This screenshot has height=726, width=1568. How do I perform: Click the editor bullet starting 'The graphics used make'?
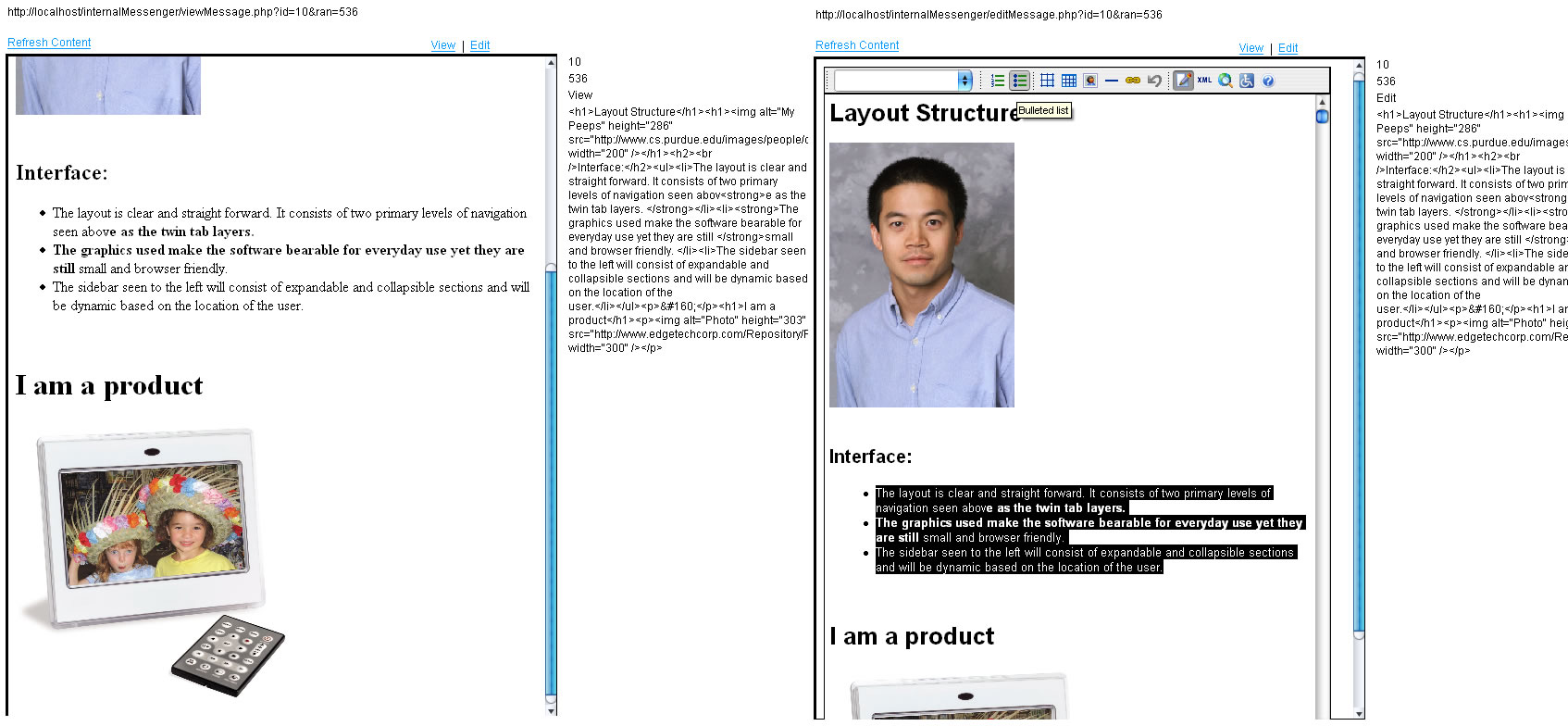pyautogui.click(x=1089, y=531)
